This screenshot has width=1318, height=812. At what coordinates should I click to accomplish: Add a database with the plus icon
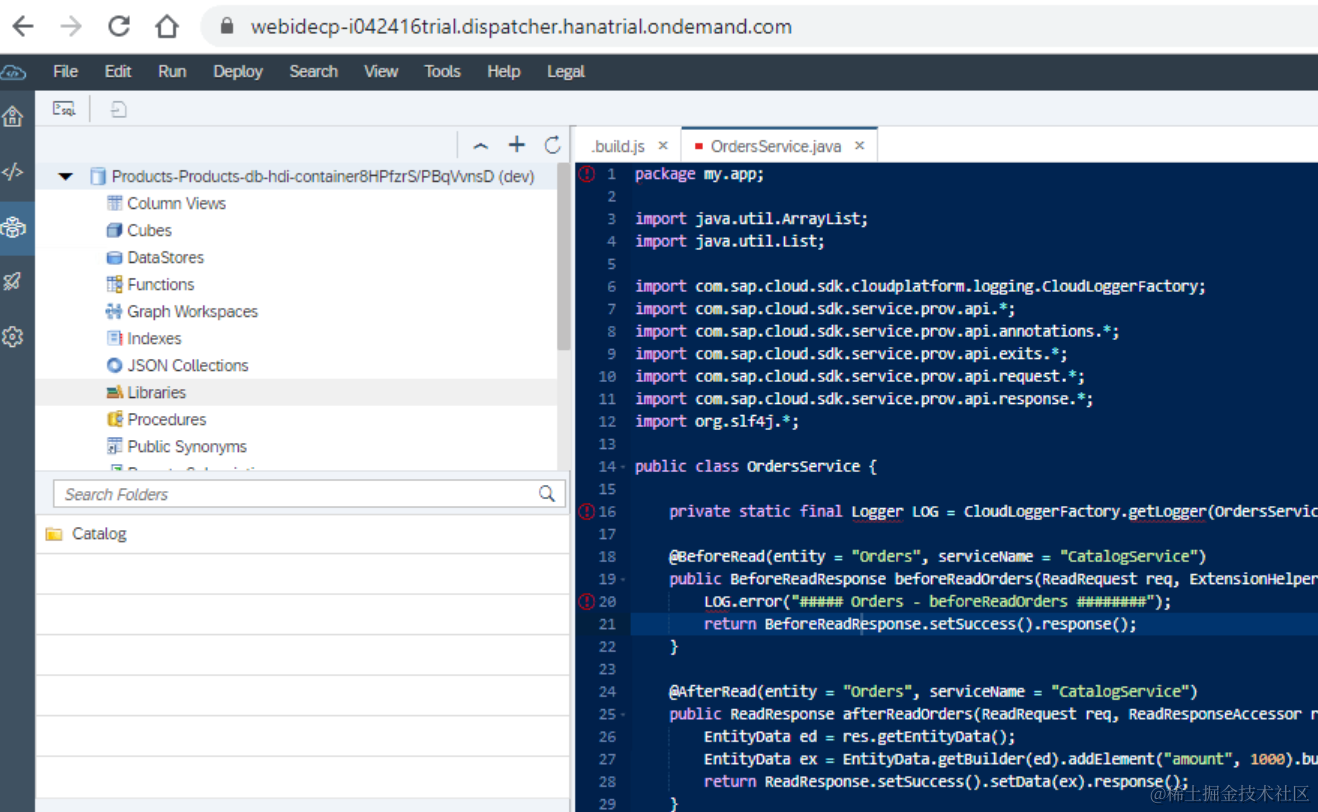pos(517,145)
